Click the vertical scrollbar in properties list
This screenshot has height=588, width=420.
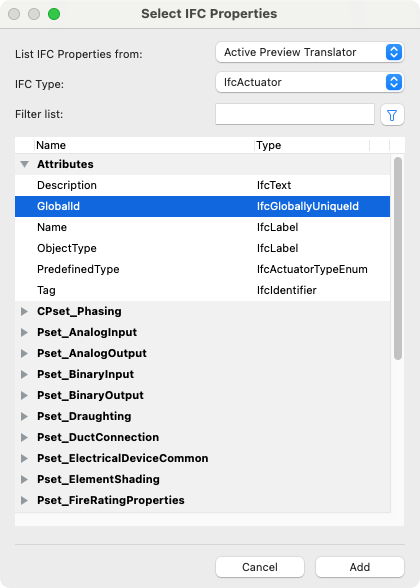[x=398, y=259]
